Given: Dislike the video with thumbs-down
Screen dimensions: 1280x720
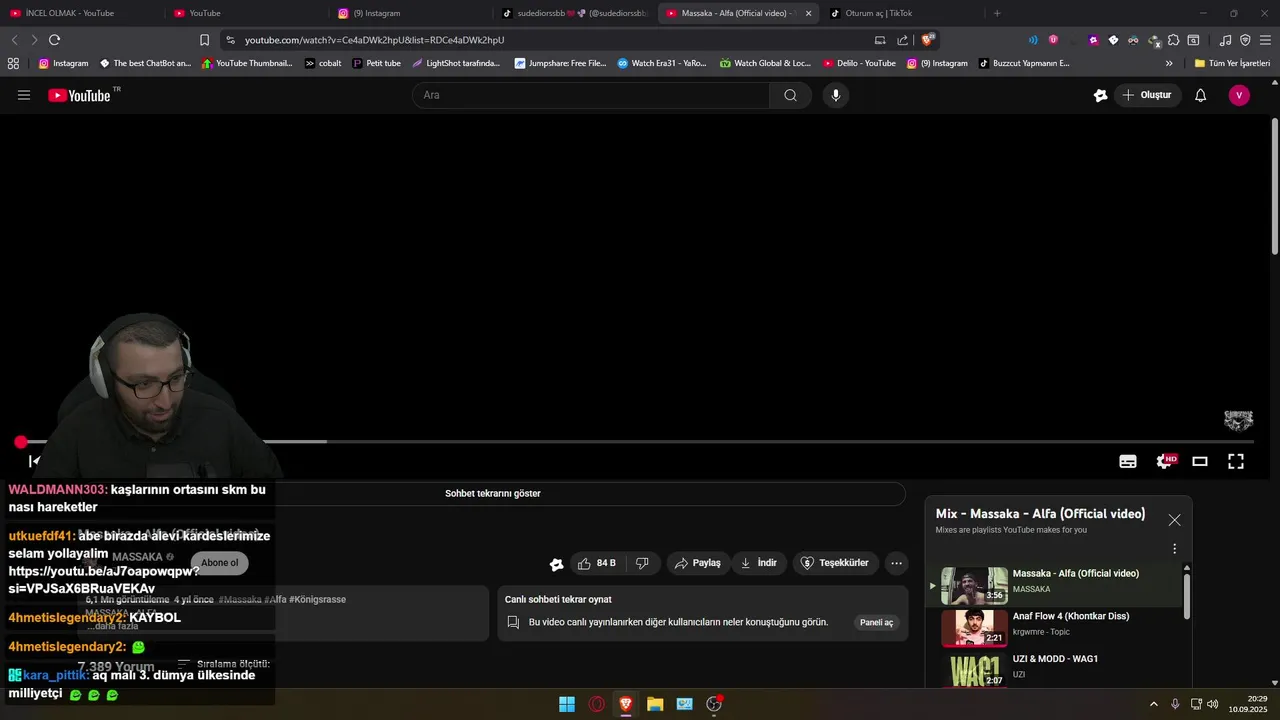Looking at the screenshot, I should [x=642, y=563].
